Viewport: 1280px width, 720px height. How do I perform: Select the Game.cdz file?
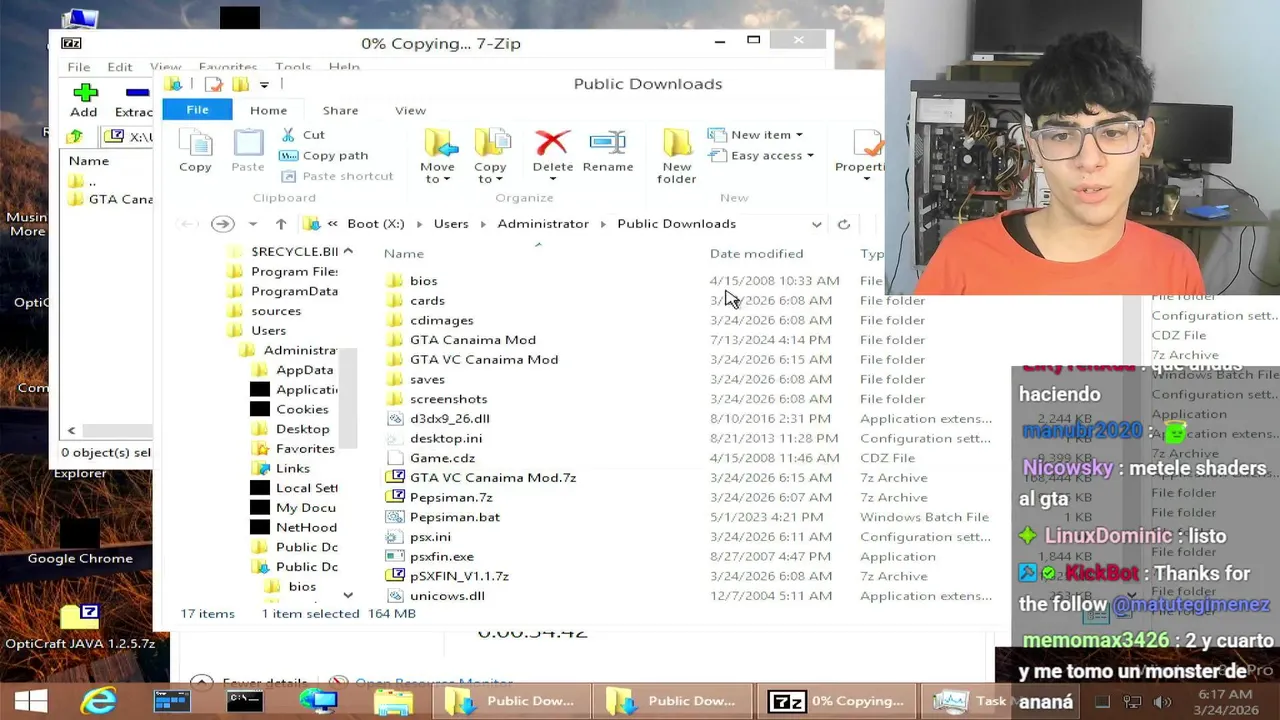tap(442, 458)
